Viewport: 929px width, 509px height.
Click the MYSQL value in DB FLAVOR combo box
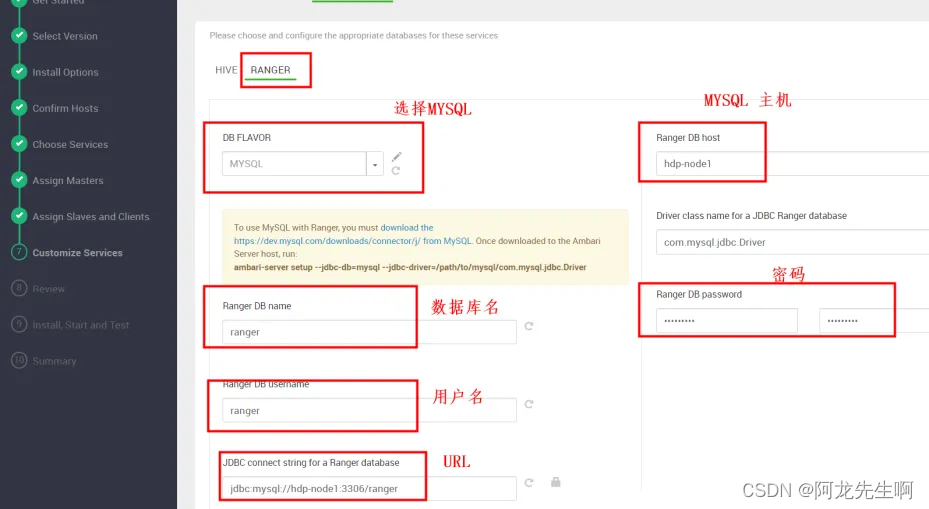(x=294, y=164)
